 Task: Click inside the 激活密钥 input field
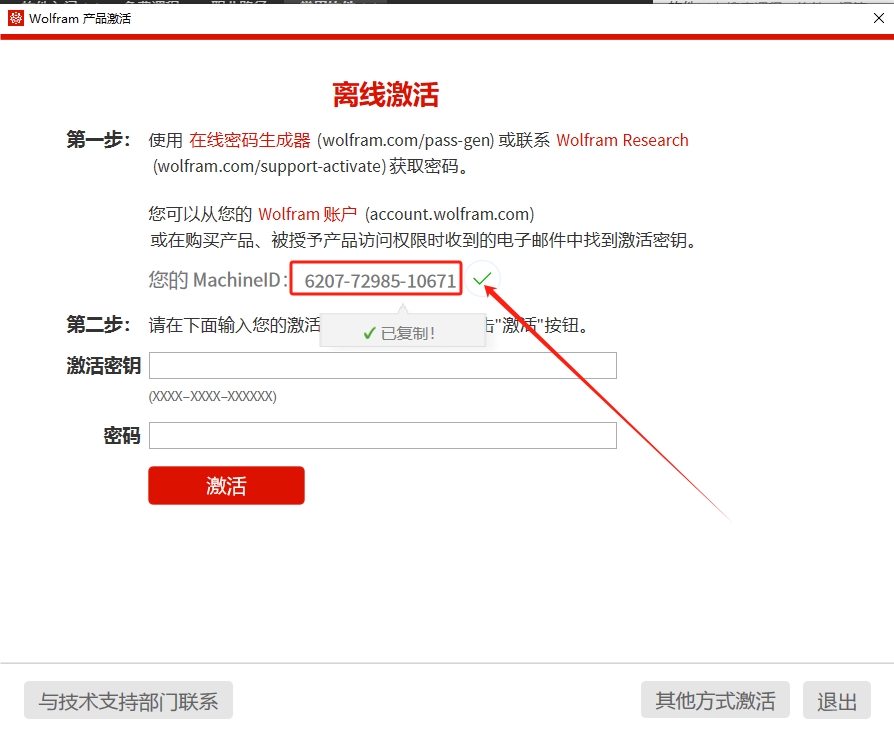[x=383, y=365]
